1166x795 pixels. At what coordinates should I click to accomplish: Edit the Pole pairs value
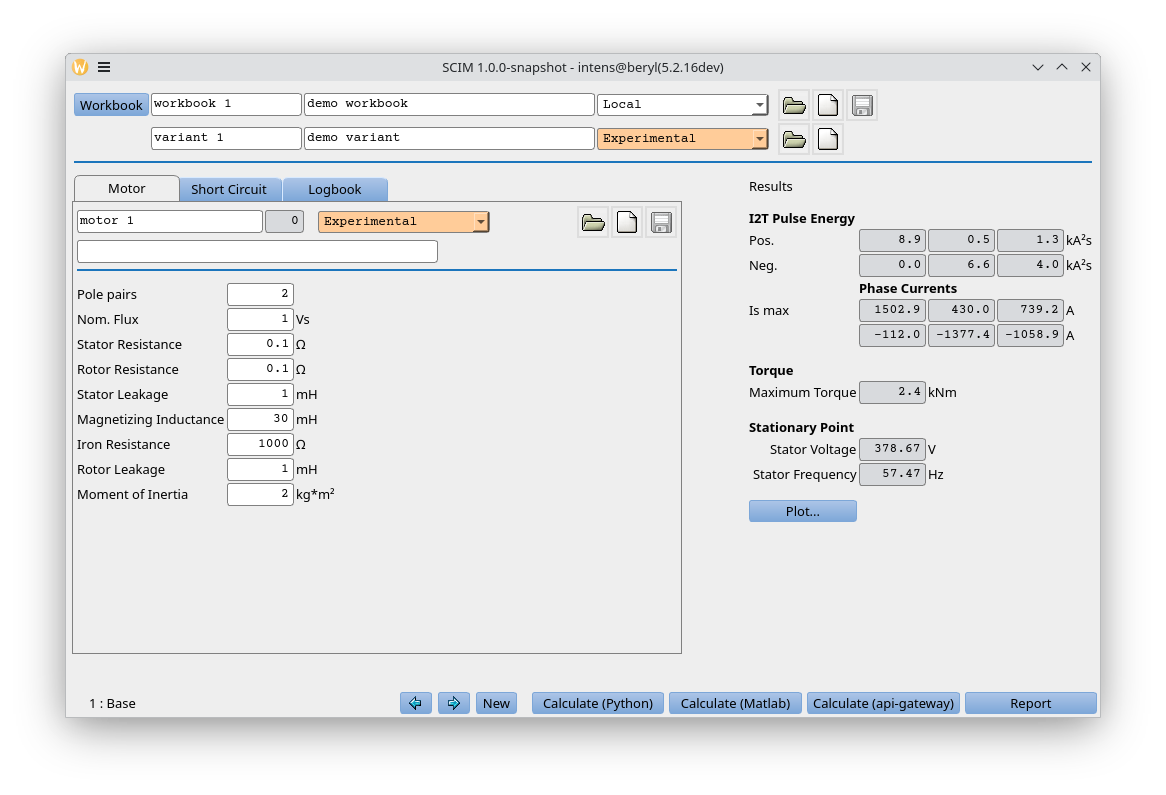coord(260,294)
